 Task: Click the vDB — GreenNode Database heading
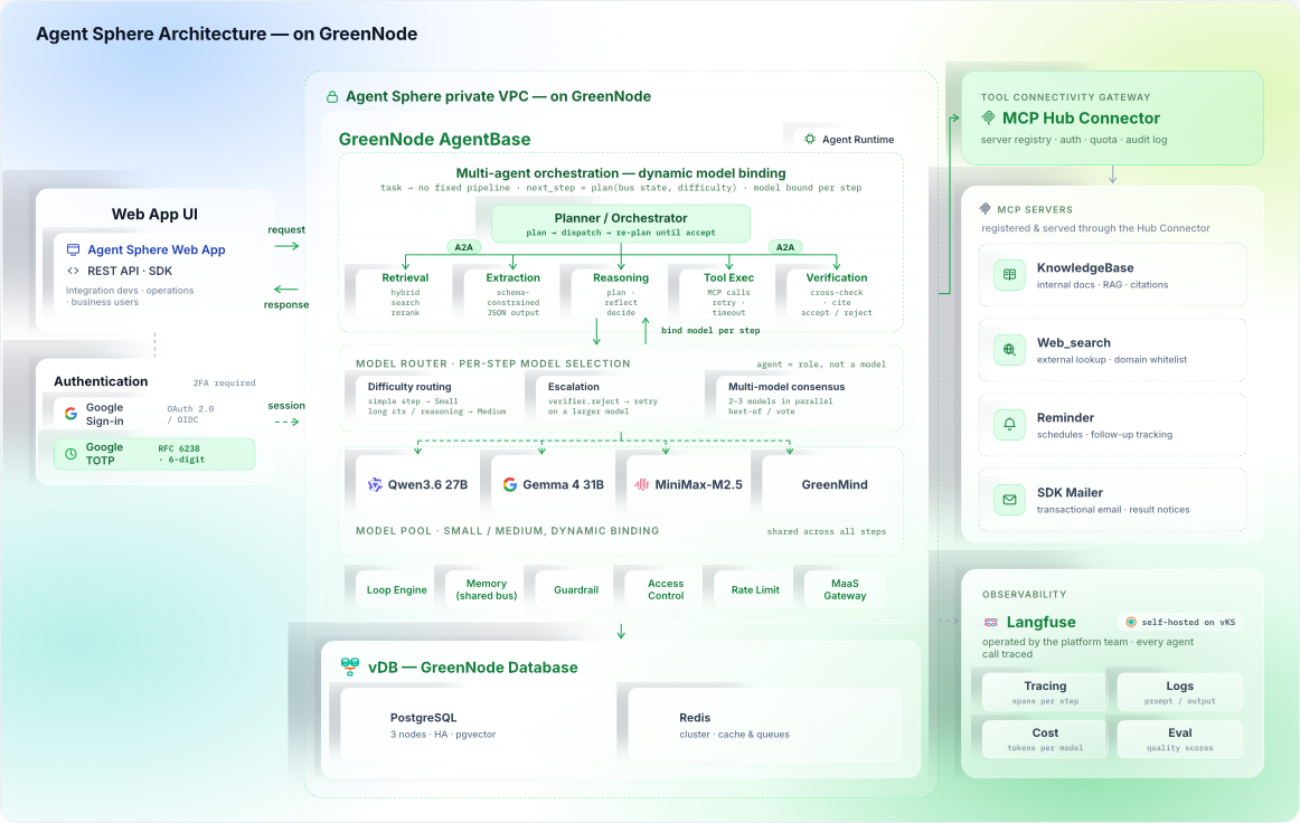click(473, 667)
